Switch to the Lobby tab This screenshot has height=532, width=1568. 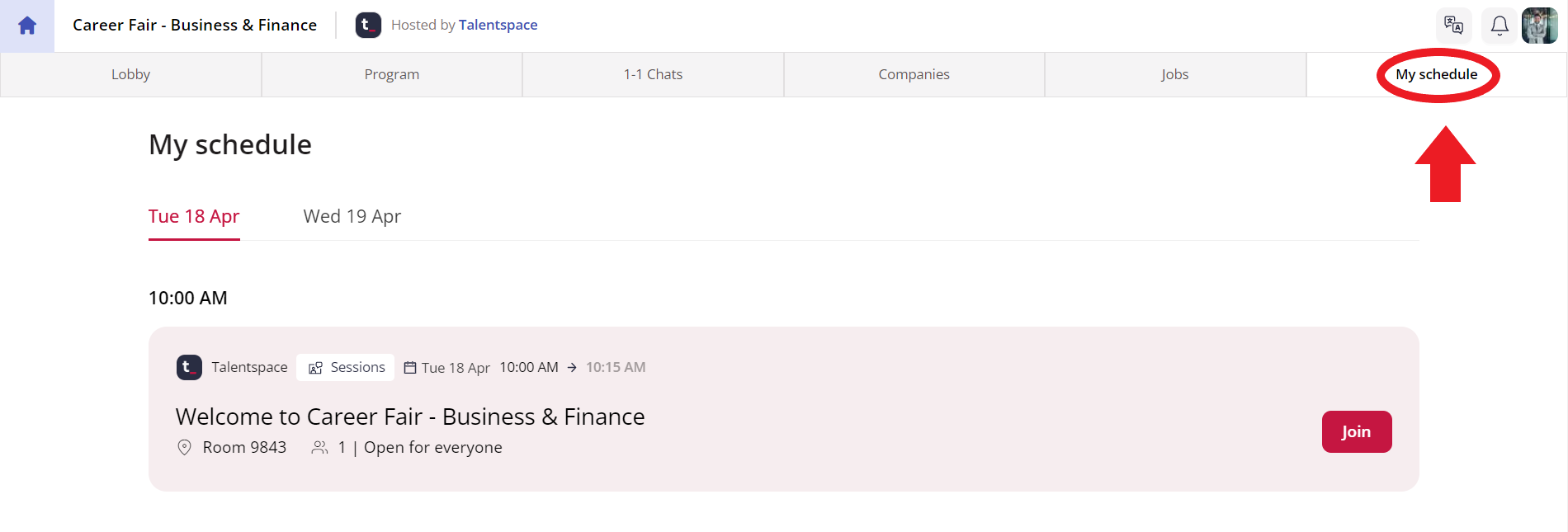130,74
